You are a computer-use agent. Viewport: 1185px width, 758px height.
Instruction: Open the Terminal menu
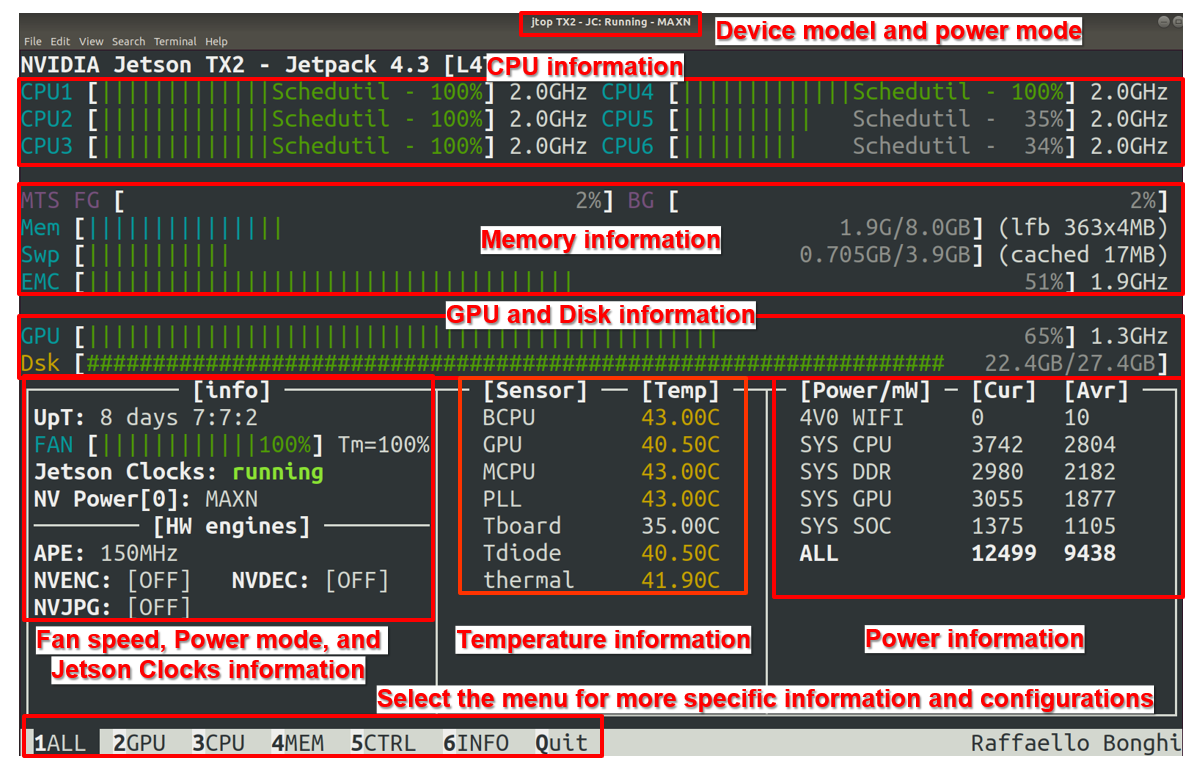[x=175, y=42]
